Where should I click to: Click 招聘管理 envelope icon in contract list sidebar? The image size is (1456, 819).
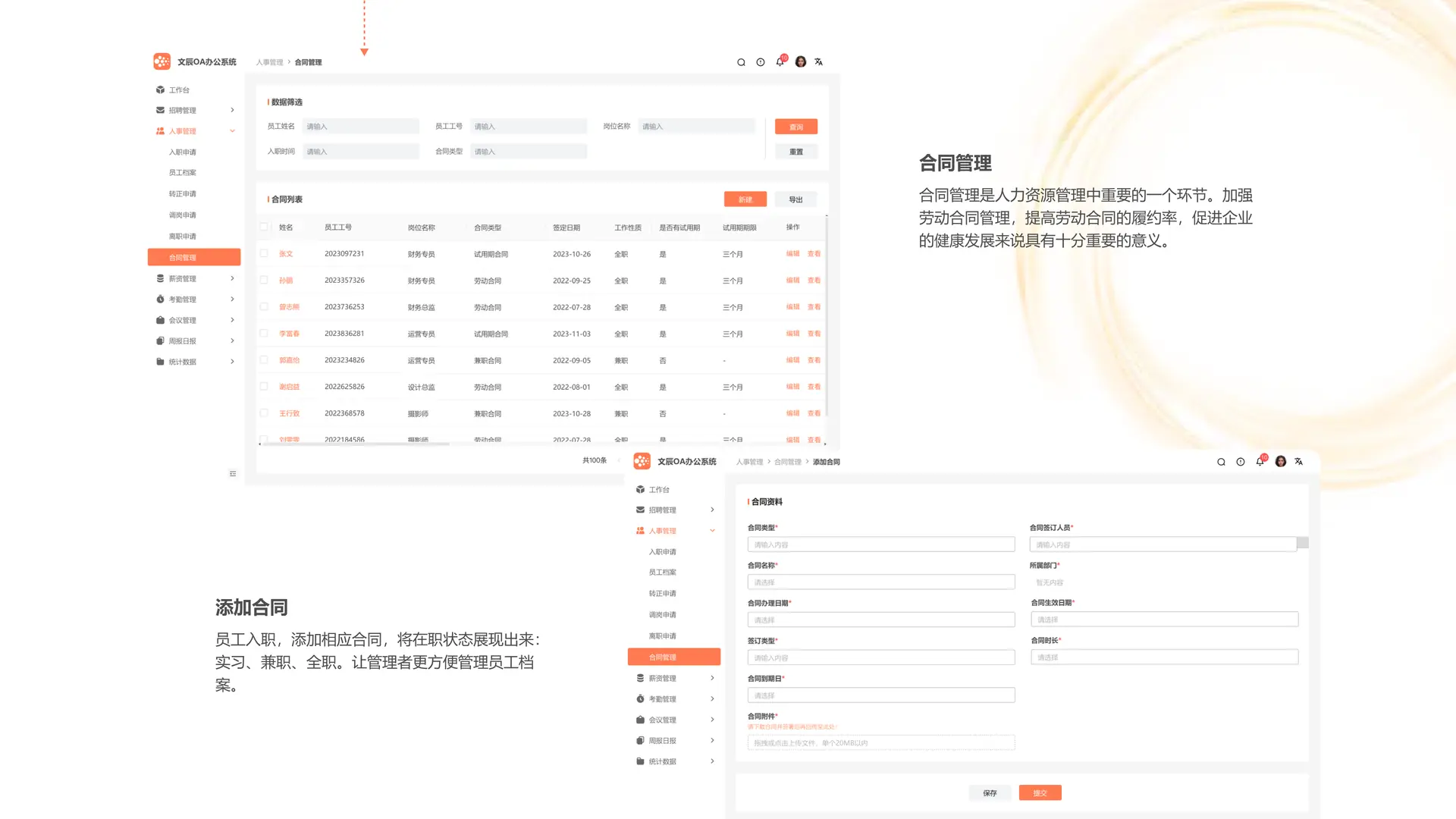click(x=160, y=110)
